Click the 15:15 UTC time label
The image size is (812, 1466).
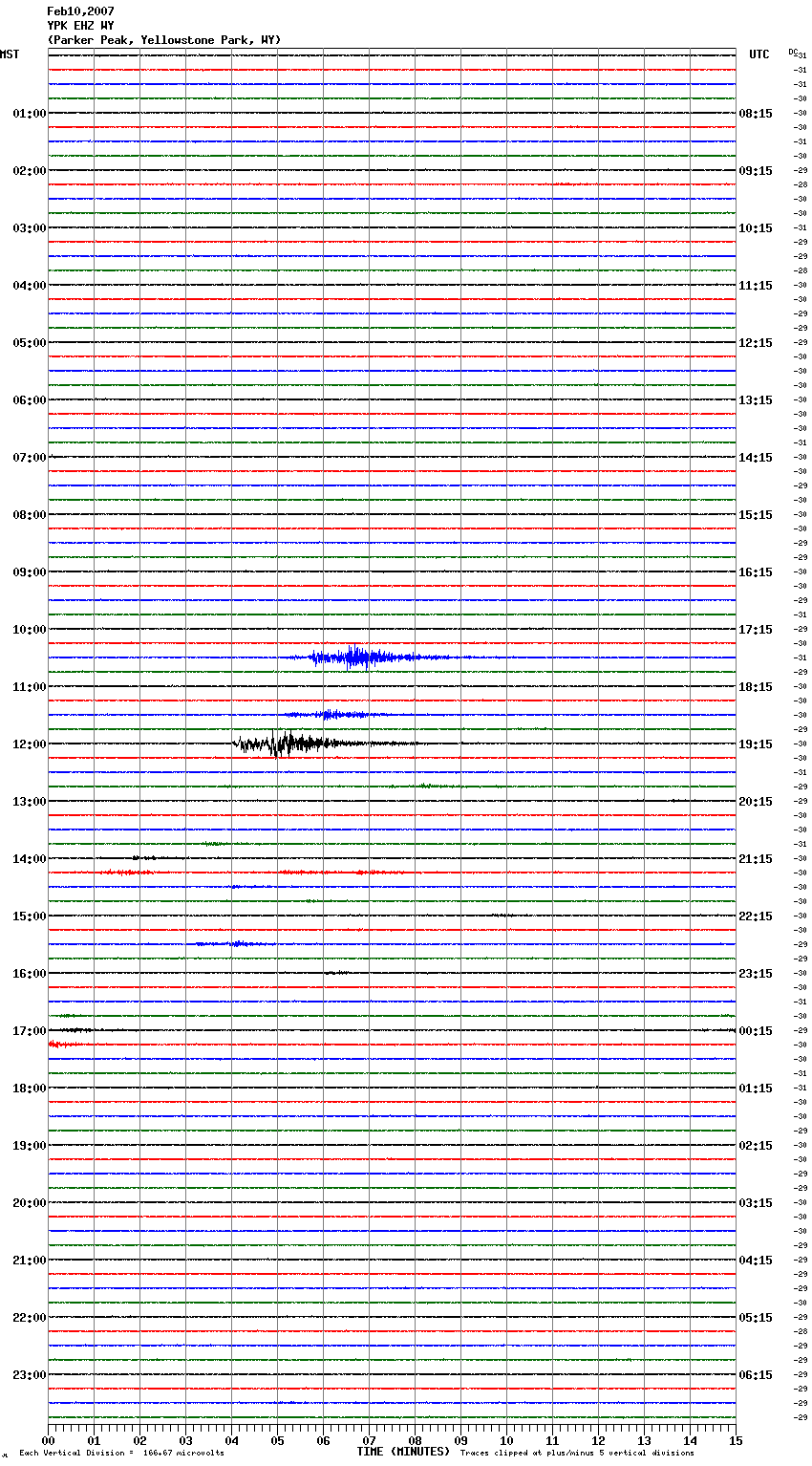(756, 515)
